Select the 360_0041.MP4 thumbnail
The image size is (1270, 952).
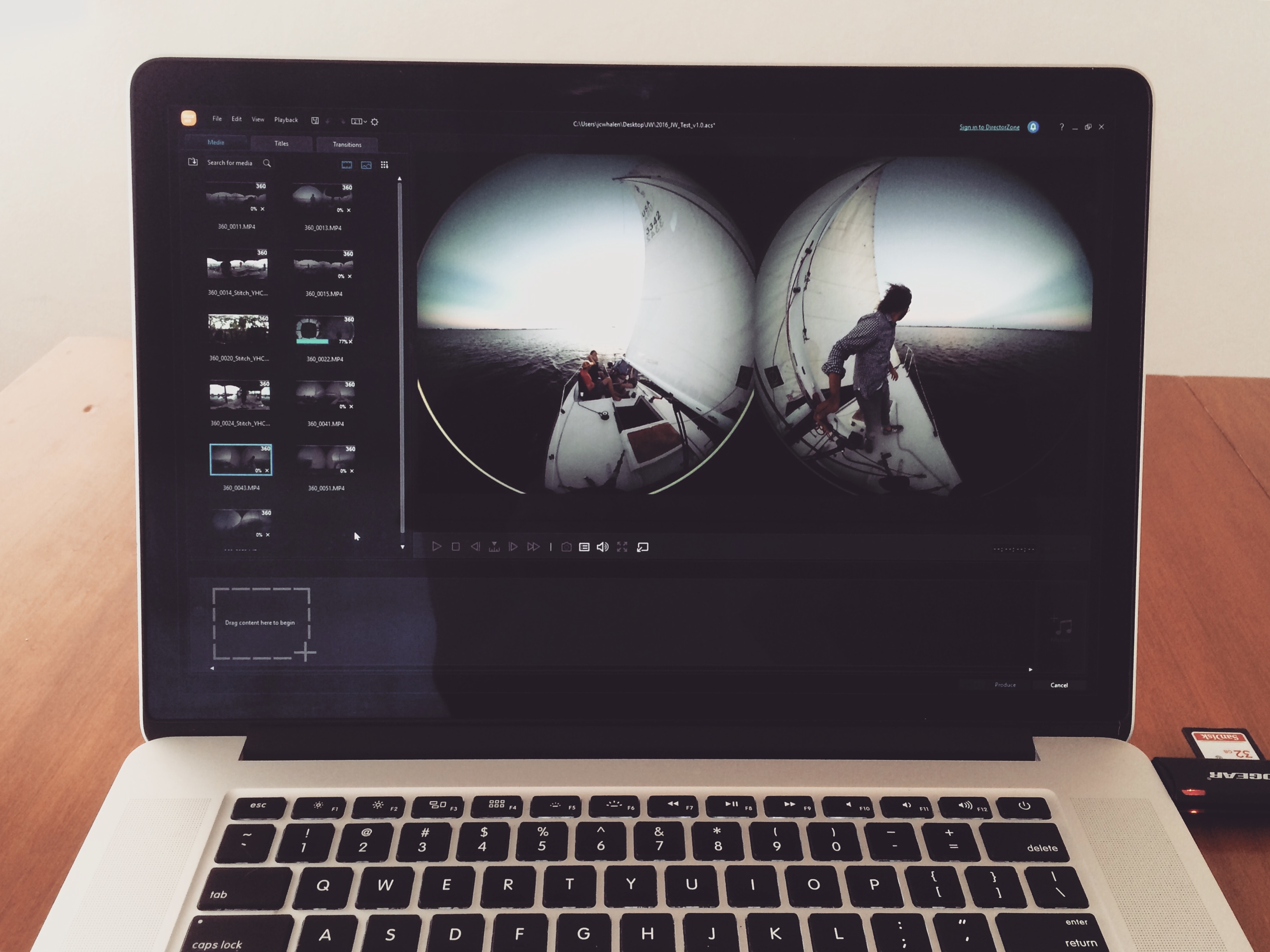tap(326, 395)
